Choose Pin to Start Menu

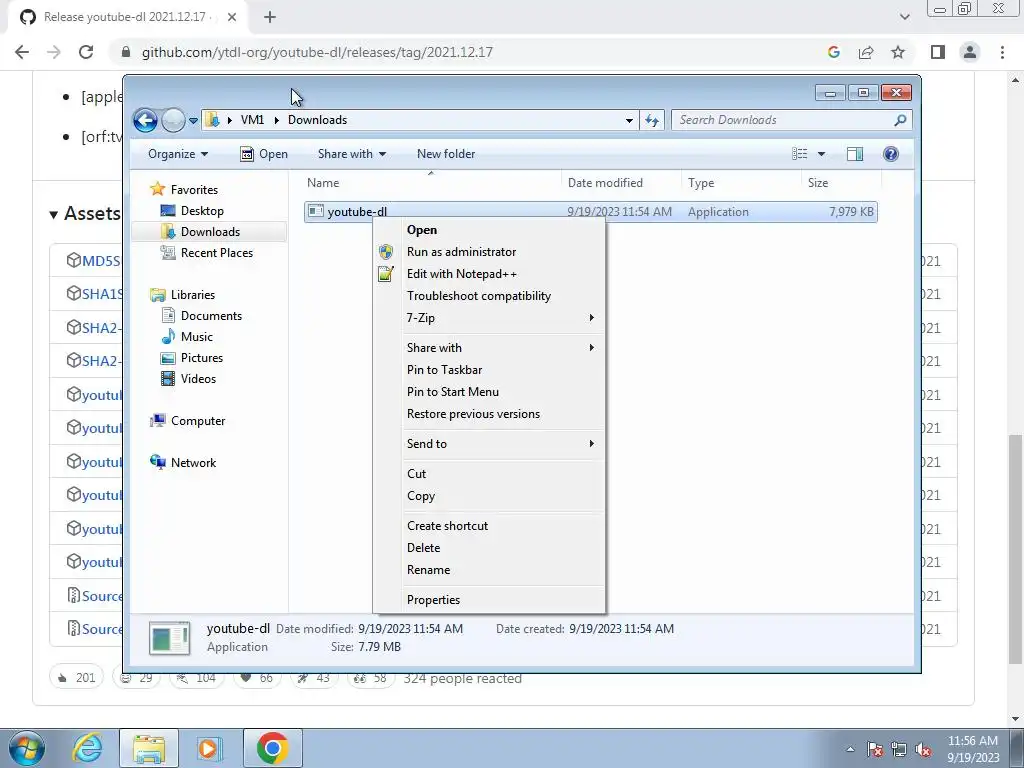tap(488, 392)
